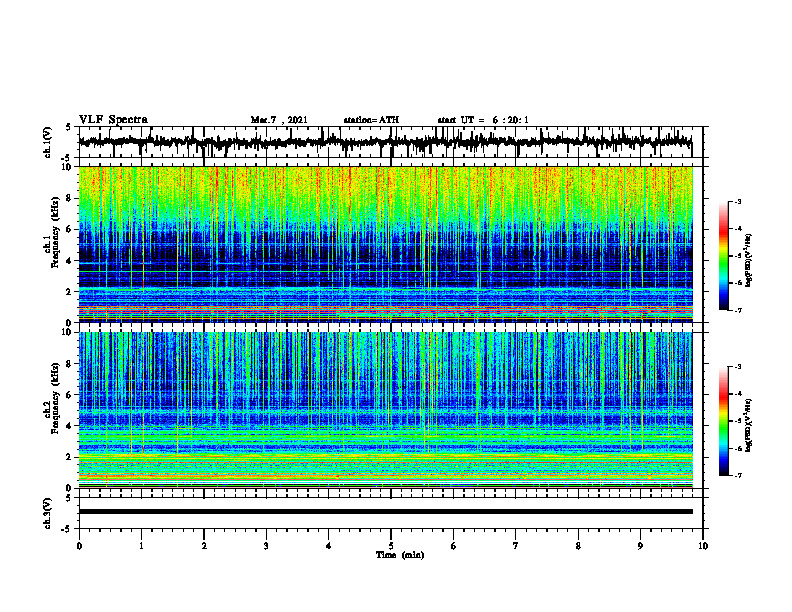This screenshot has width=792, height=612.
Task: Click the "ch.1(V)" y-axis label
Action: click(48, 142)
